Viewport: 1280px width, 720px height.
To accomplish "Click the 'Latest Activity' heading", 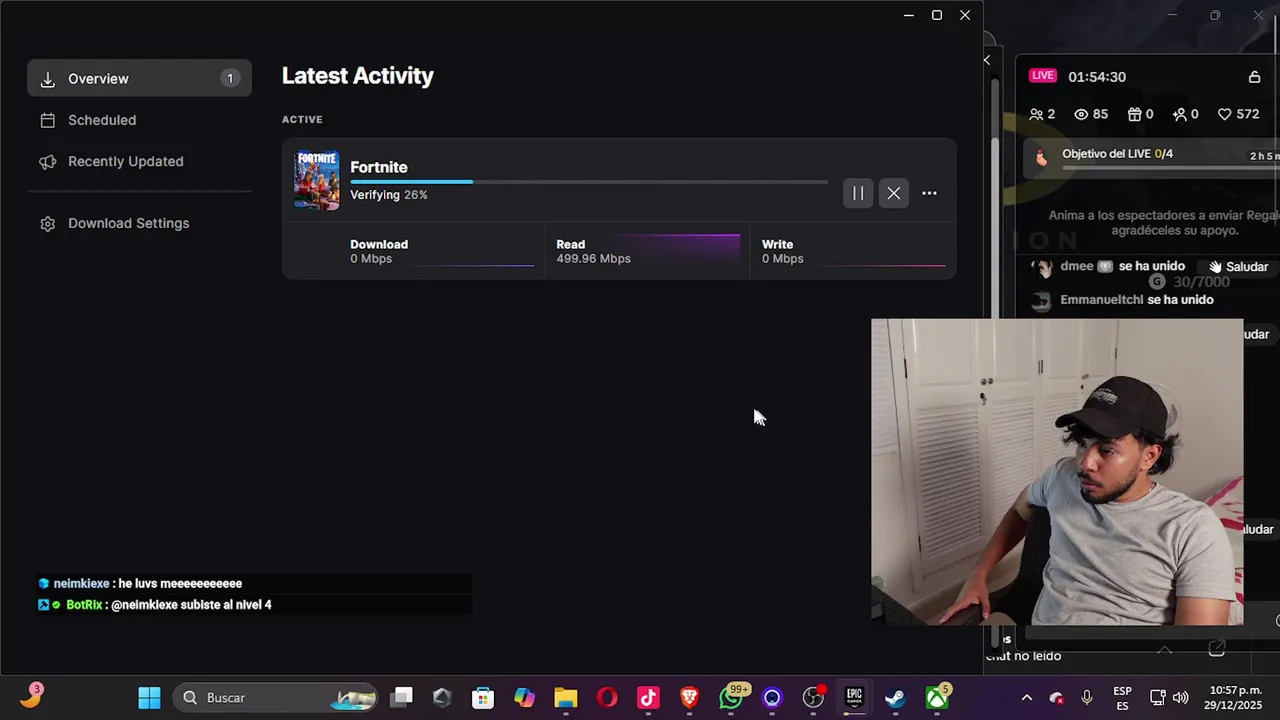I will click(x=358, y=76).
